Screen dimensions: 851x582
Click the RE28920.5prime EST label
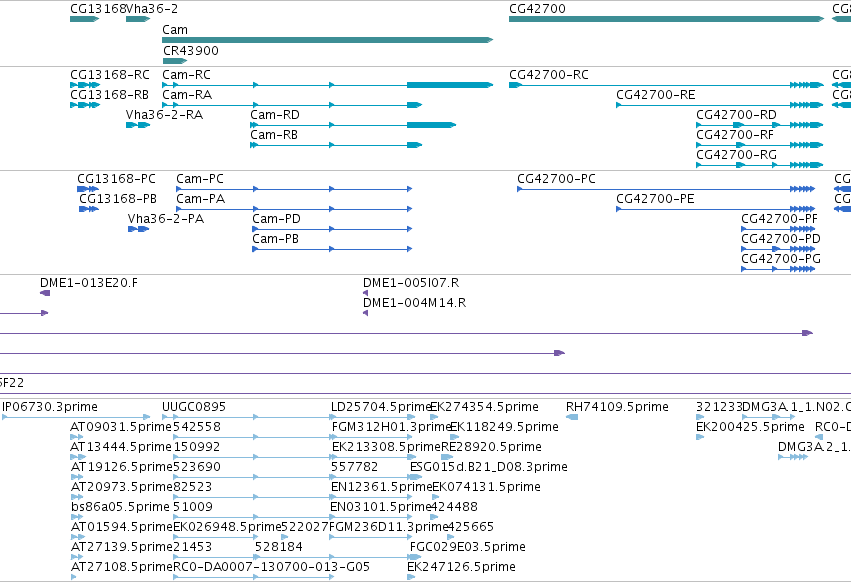pos(491,447)
